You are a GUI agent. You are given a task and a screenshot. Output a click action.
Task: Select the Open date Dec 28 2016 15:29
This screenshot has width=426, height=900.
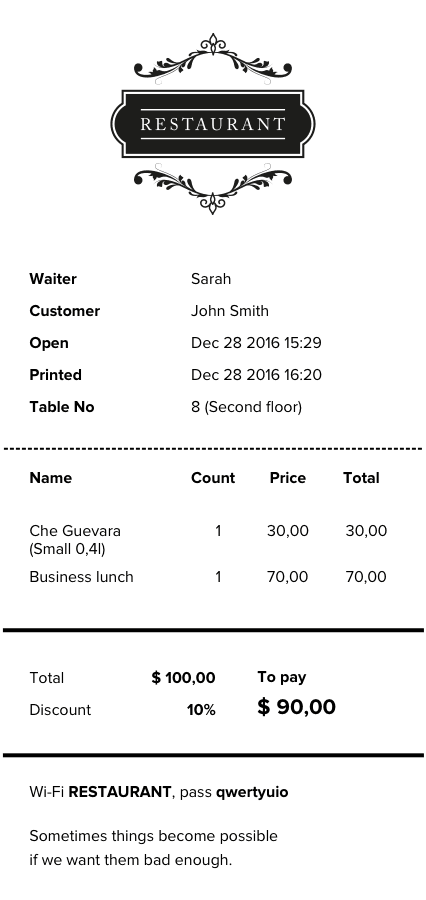256,343
